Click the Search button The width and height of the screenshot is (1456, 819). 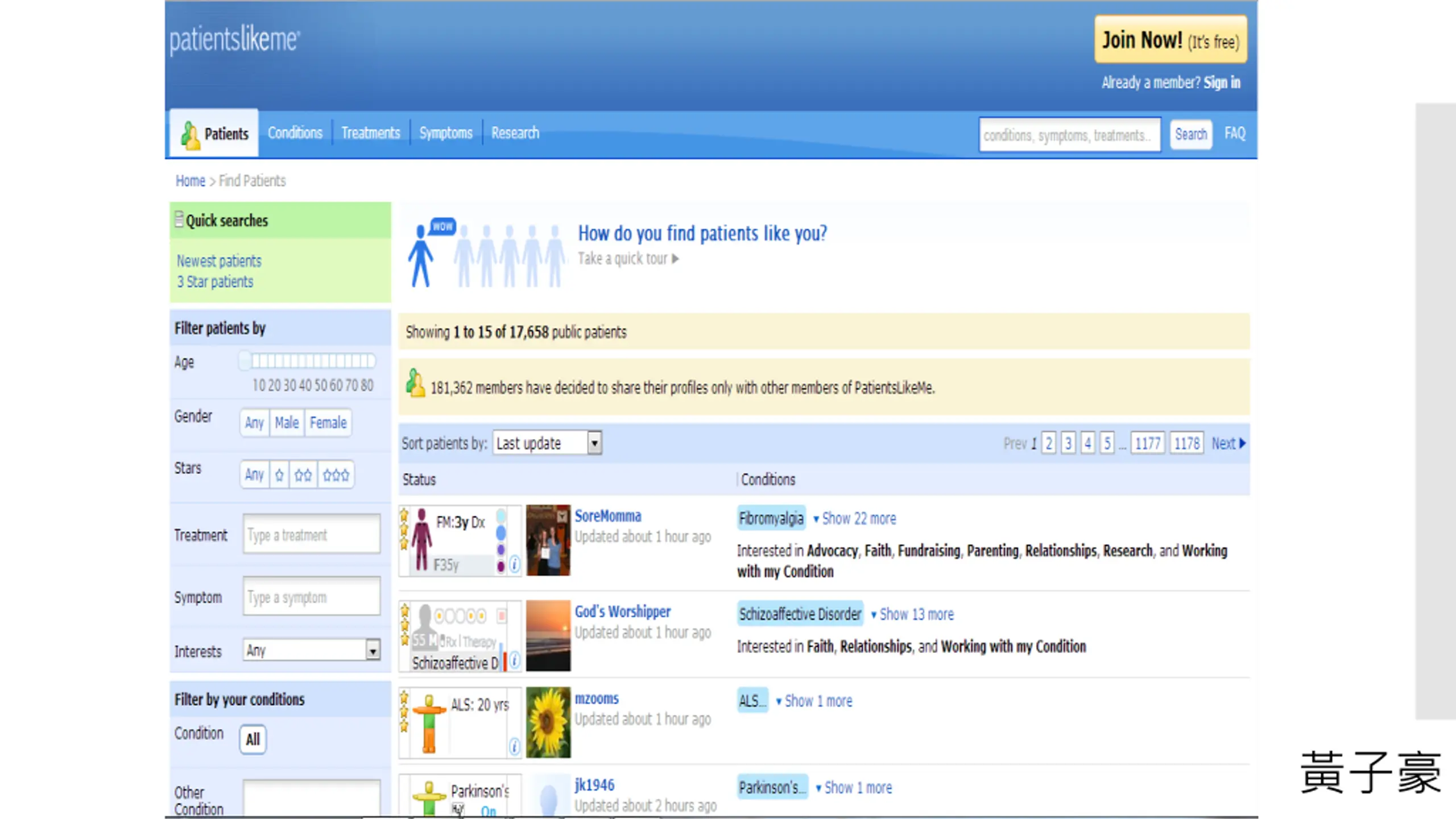[1191, 135]
